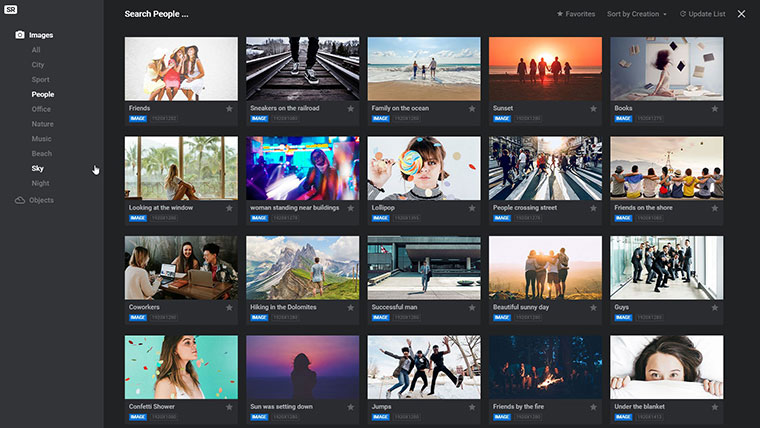
Task: Toggle favorite star on Lollipop image
Action: tap(472, 208)
